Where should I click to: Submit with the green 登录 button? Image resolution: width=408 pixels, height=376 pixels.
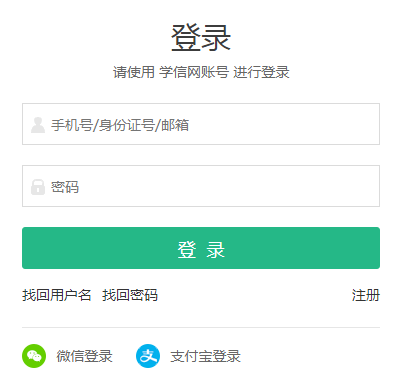(x=201, y=248)
